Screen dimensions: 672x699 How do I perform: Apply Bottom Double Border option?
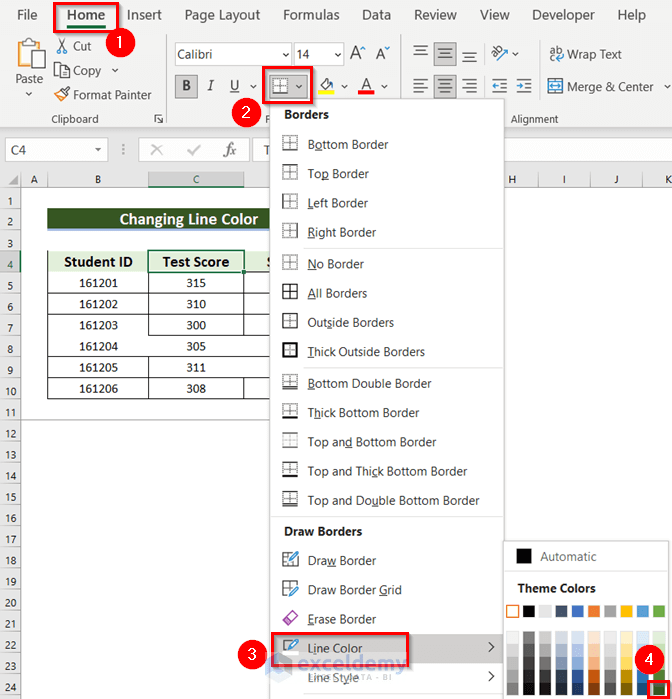pos(369,383)
